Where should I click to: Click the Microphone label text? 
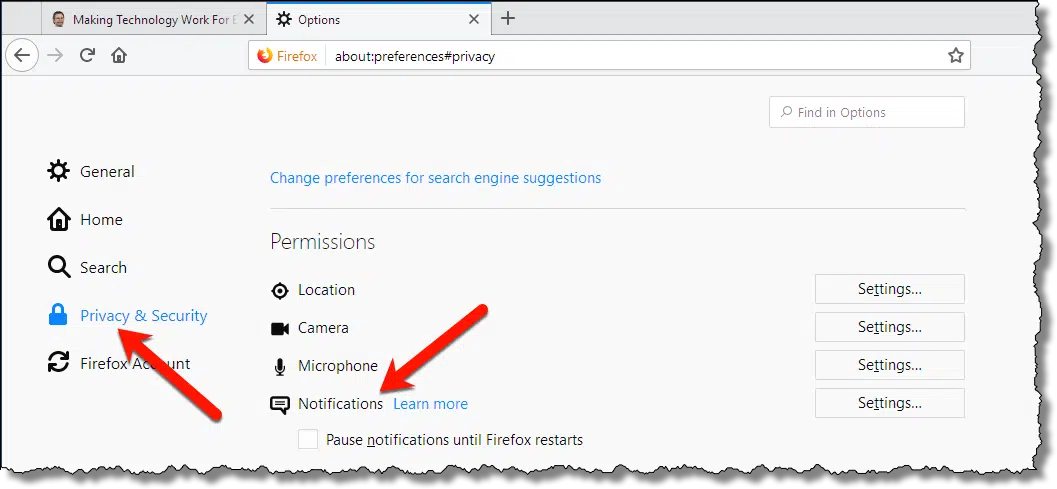(x=338, y=366)
